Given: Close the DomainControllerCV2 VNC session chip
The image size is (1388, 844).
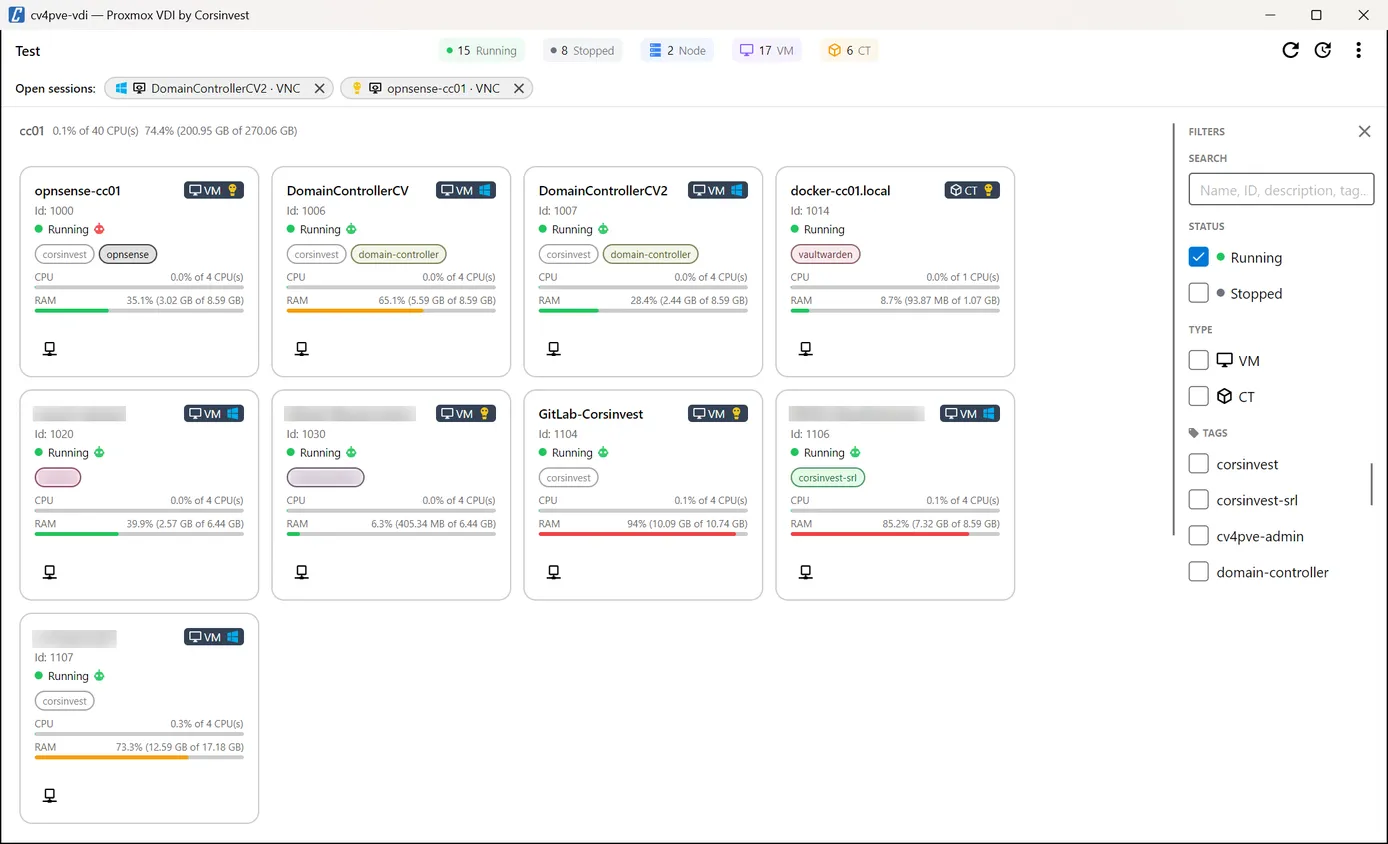Looking at the screenshot, I should (x=319, y=88).
